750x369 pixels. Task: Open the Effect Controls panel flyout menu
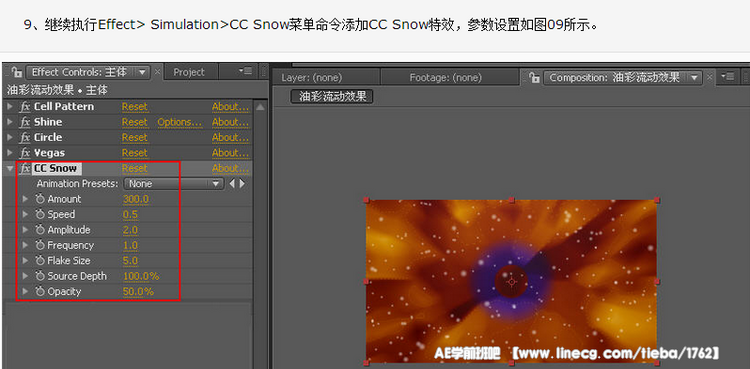pyautogui.click(x=245, y=71)
